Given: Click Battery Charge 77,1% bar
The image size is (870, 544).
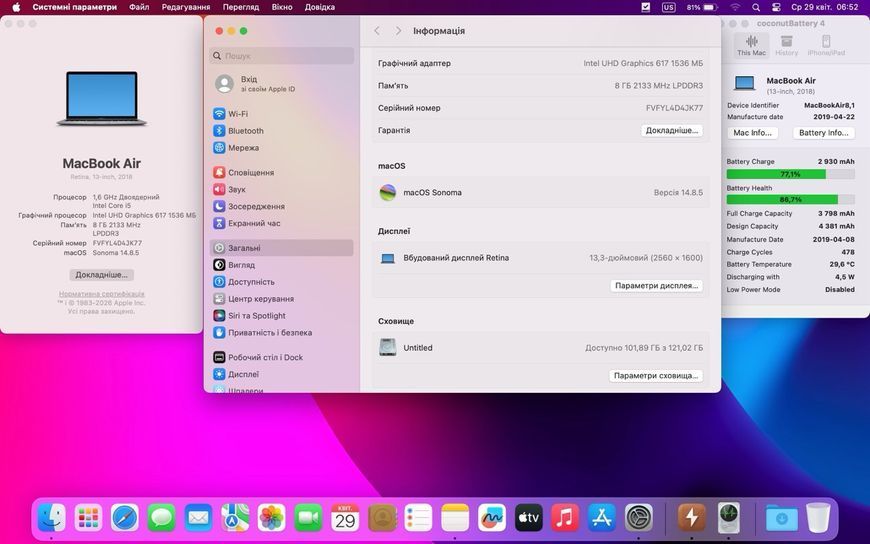Looking at the screenshot, I should click(790, 174).
